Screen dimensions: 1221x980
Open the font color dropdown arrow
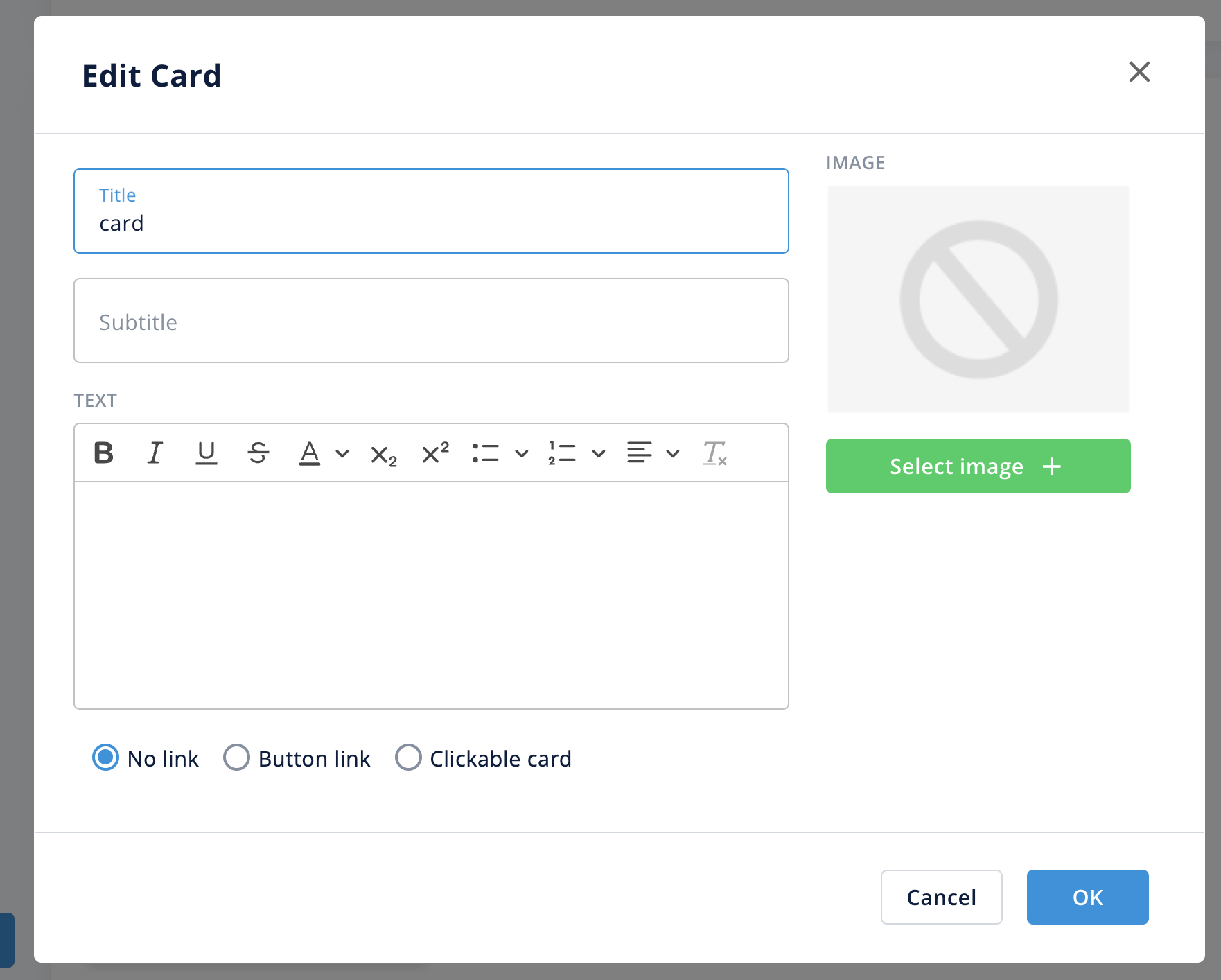click(x=342, y=454)
